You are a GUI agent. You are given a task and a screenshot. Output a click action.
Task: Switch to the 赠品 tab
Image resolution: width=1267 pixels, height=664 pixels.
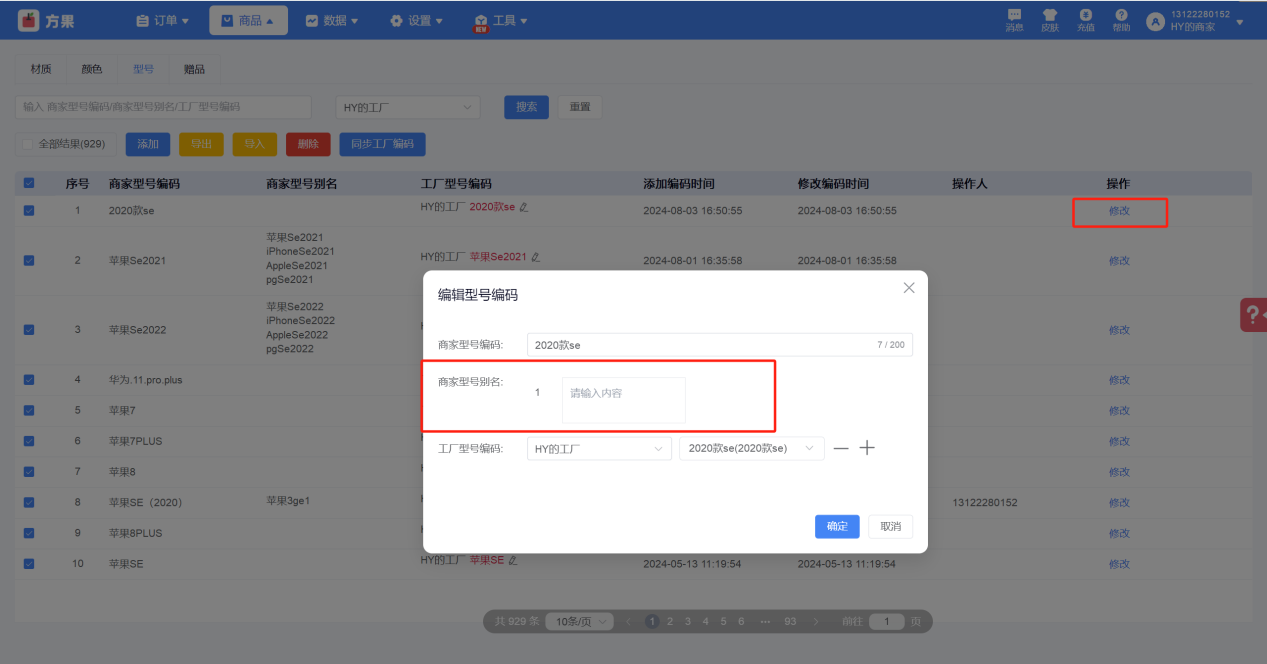pos(194,69)
